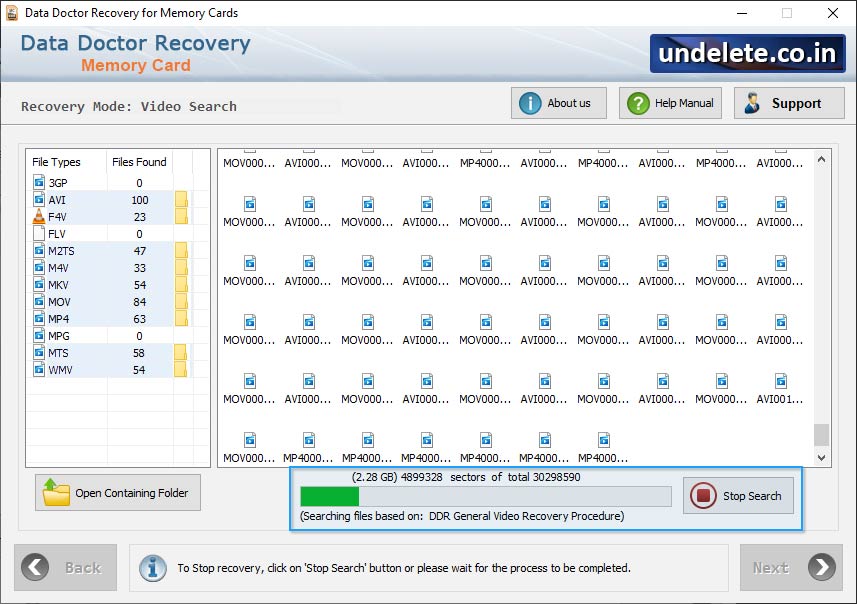Open the green About us info button

pyautogui.click(x=558, y=102)
